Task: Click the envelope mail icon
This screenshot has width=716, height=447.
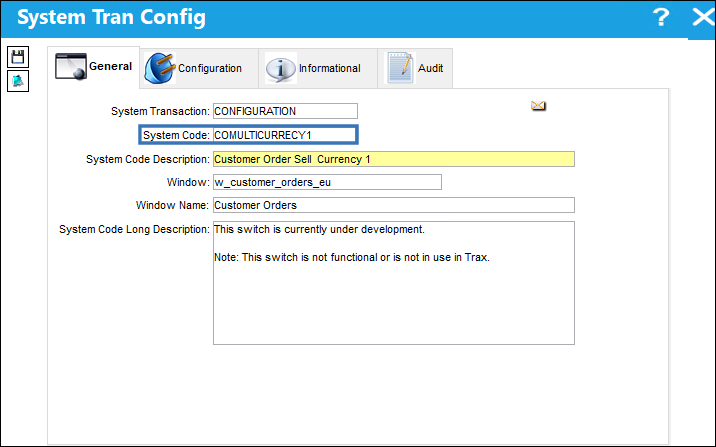Action: 538,106
